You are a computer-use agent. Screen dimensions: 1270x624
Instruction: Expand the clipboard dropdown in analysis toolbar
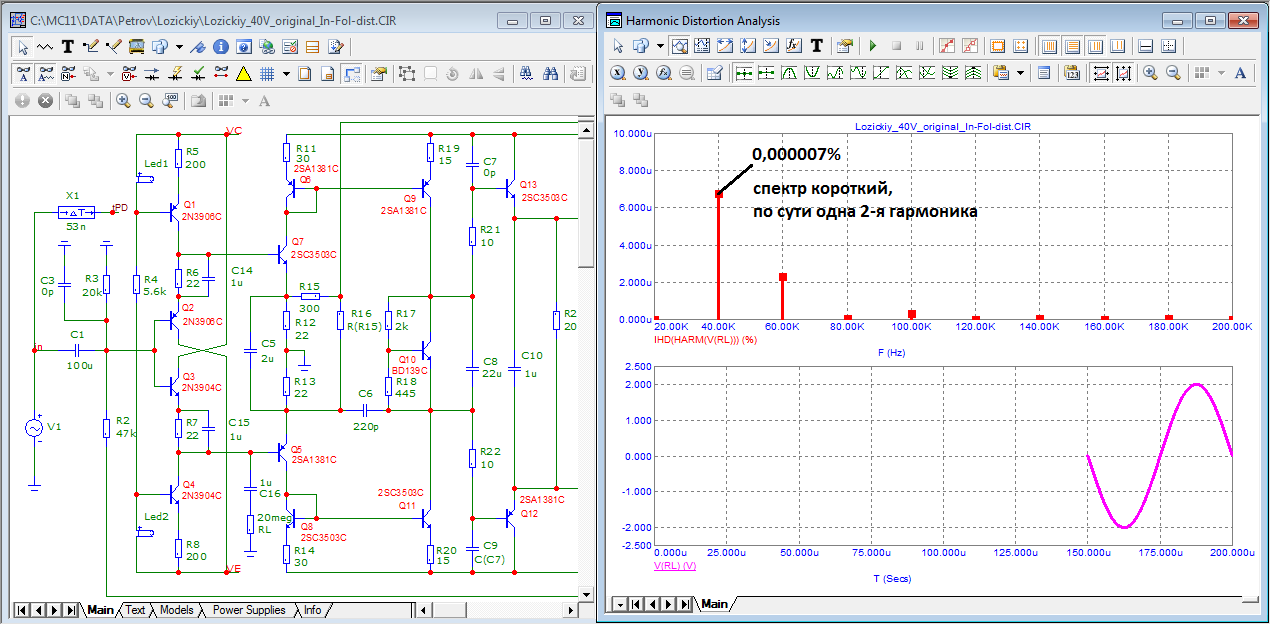pos(1021,73)
